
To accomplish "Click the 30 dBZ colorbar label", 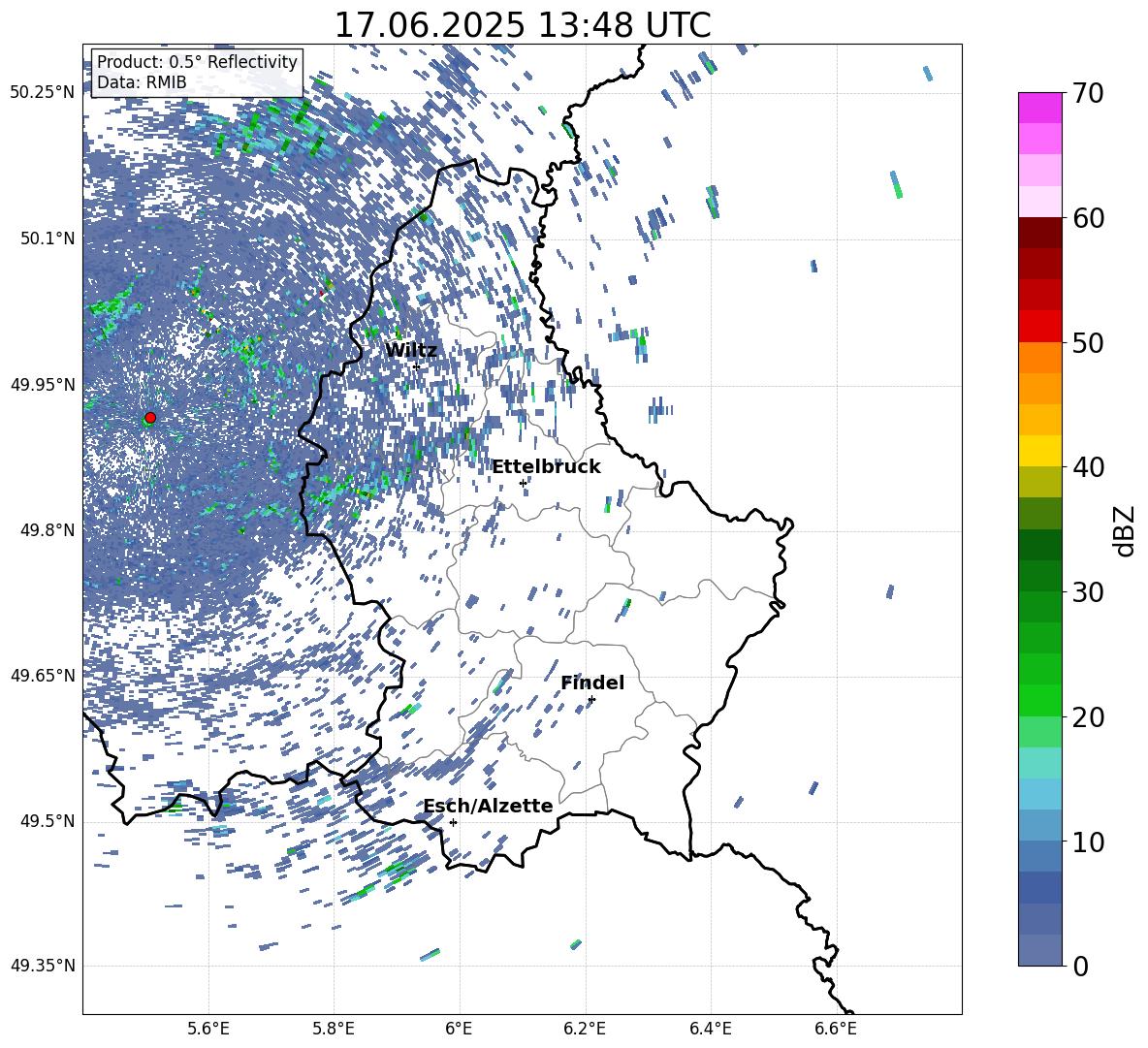I will coord(1089,591).
